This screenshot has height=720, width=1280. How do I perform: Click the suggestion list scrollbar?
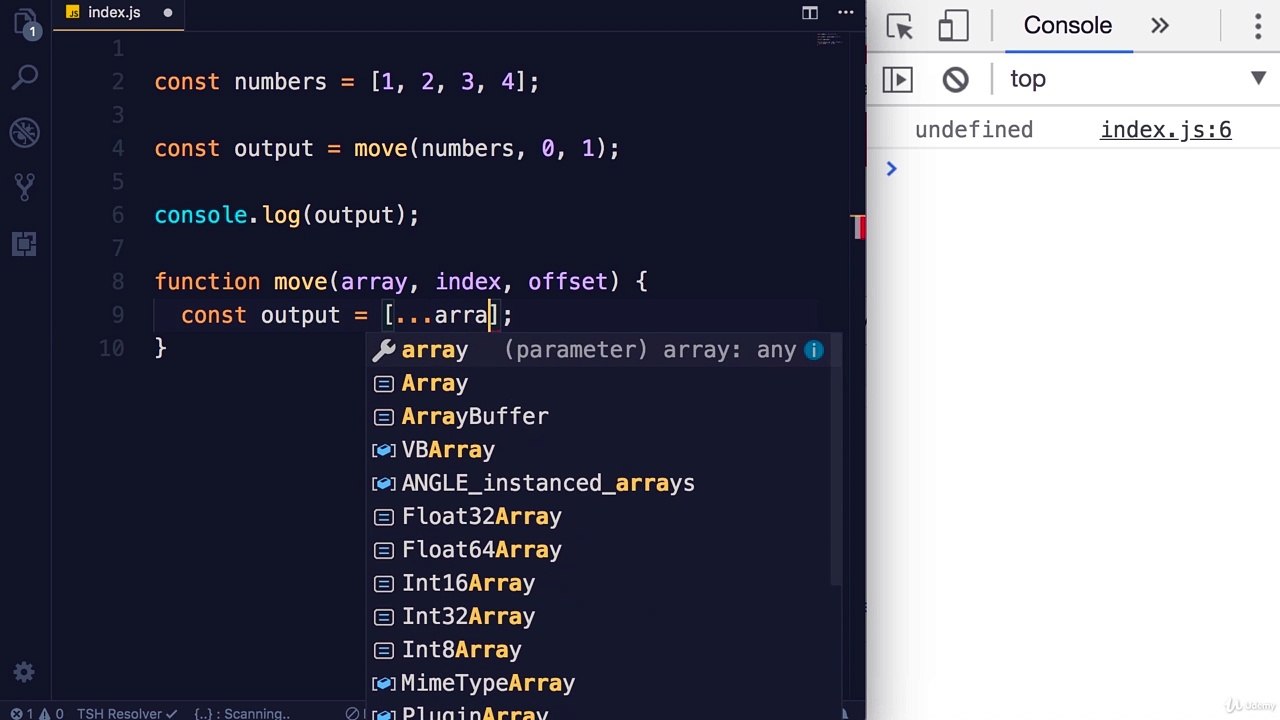[x=837, y=460]
